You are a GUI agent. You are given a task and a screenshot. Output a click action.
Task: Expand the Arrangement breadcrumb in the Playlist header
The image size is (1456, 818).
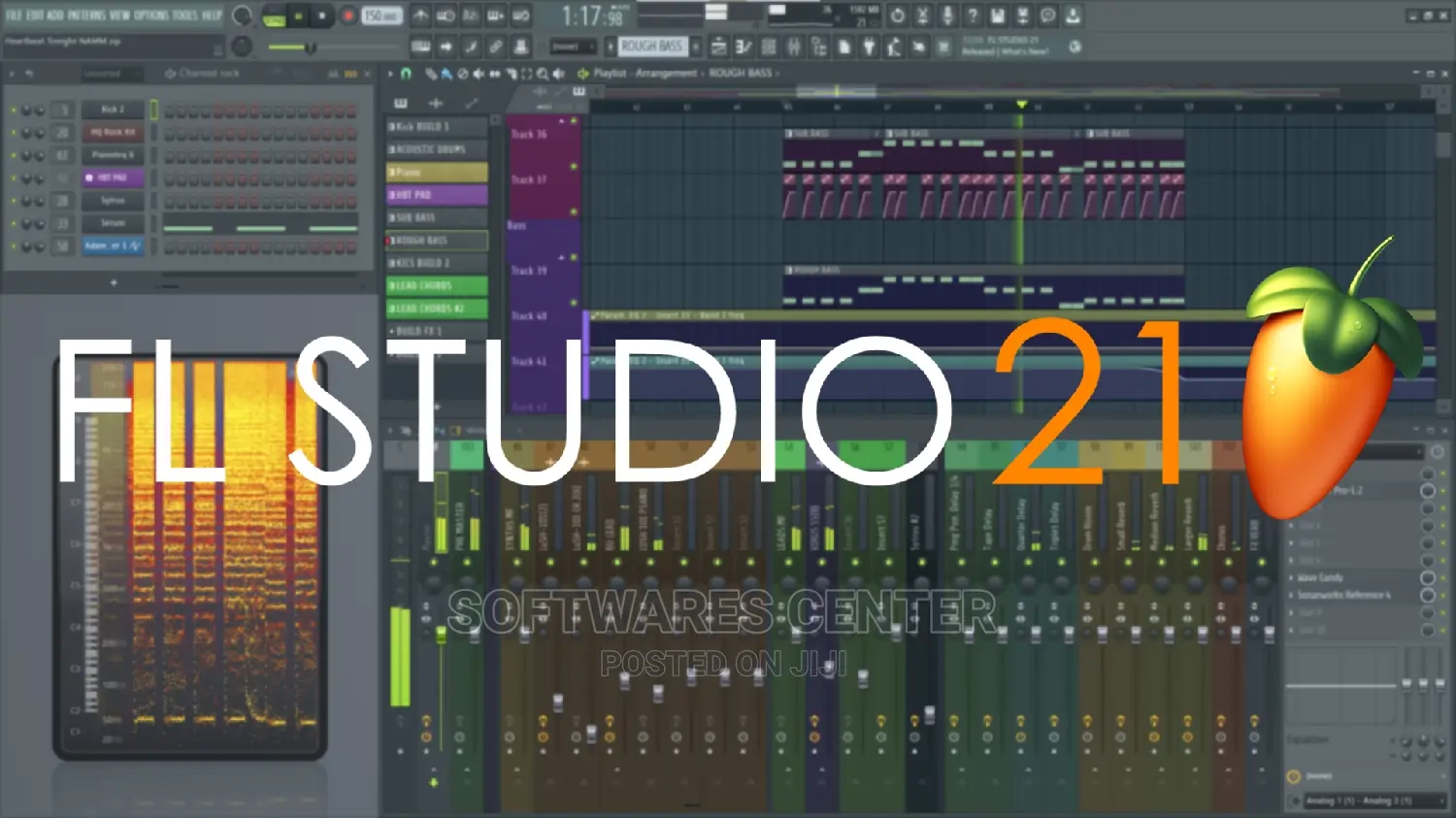(x=665, y=73)
